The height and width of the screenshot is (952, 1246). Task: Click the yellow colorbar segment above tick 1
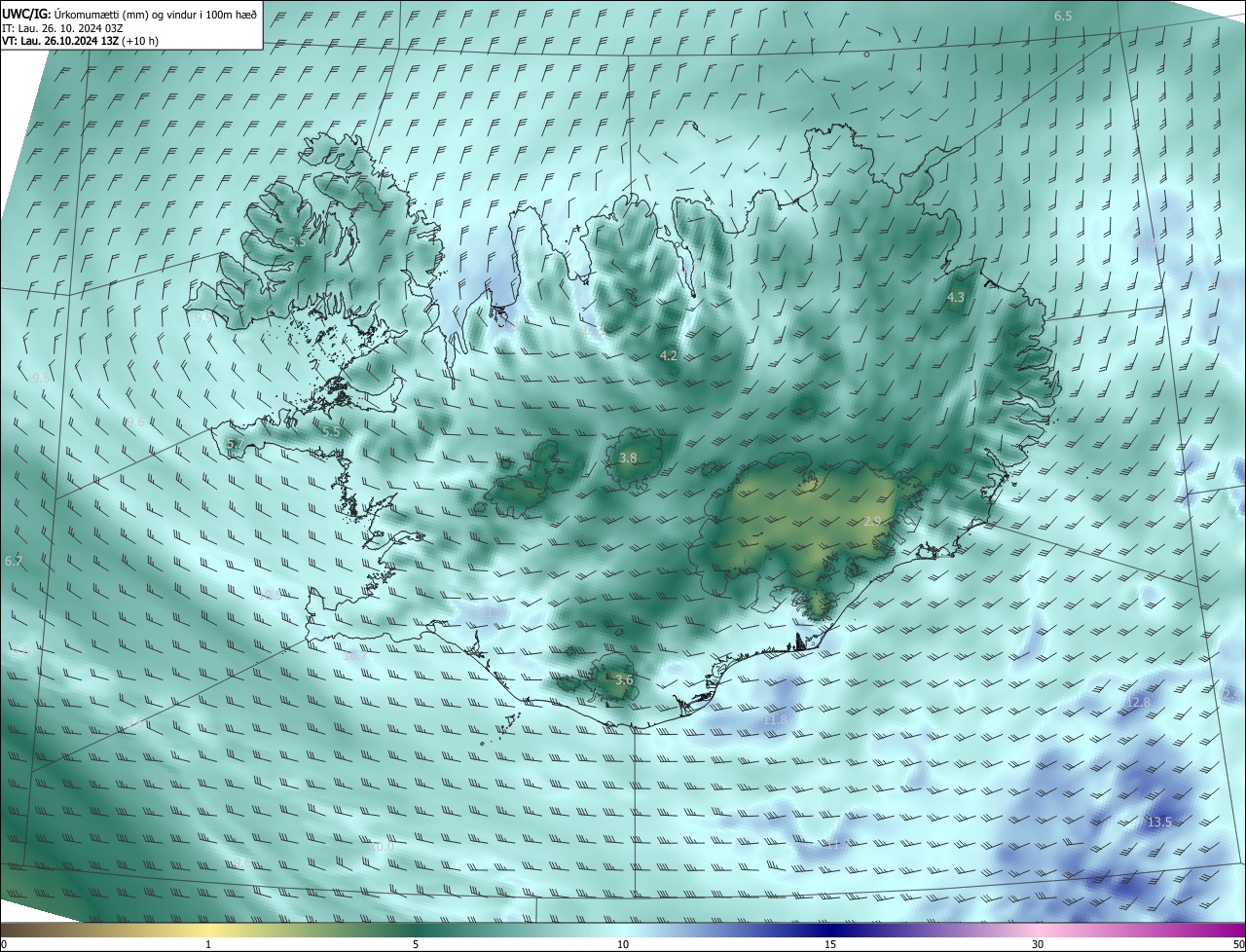coord(208,930)
